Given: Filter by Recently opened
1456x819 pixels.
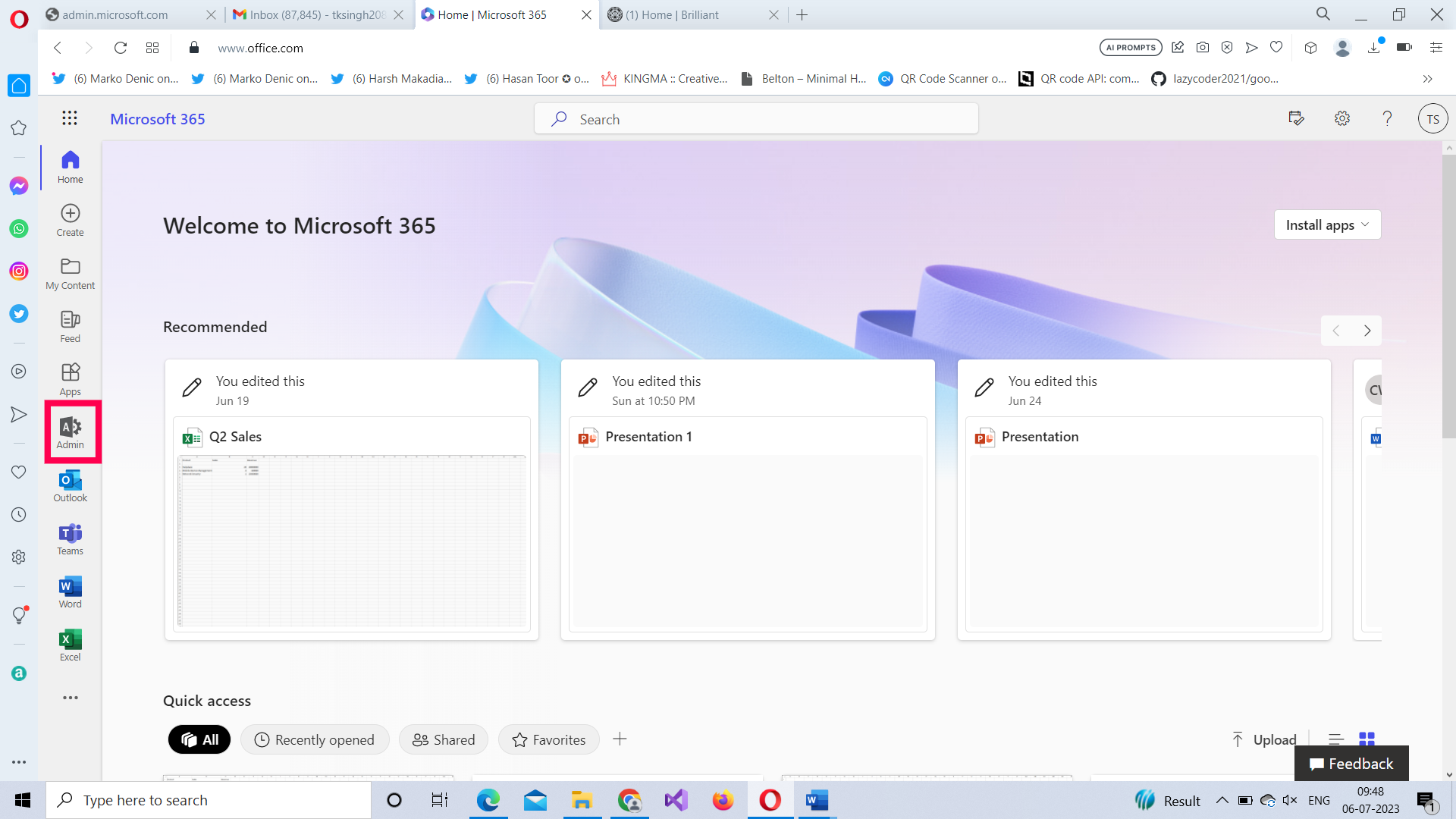Looking at the screenshot, I should 315,739.
